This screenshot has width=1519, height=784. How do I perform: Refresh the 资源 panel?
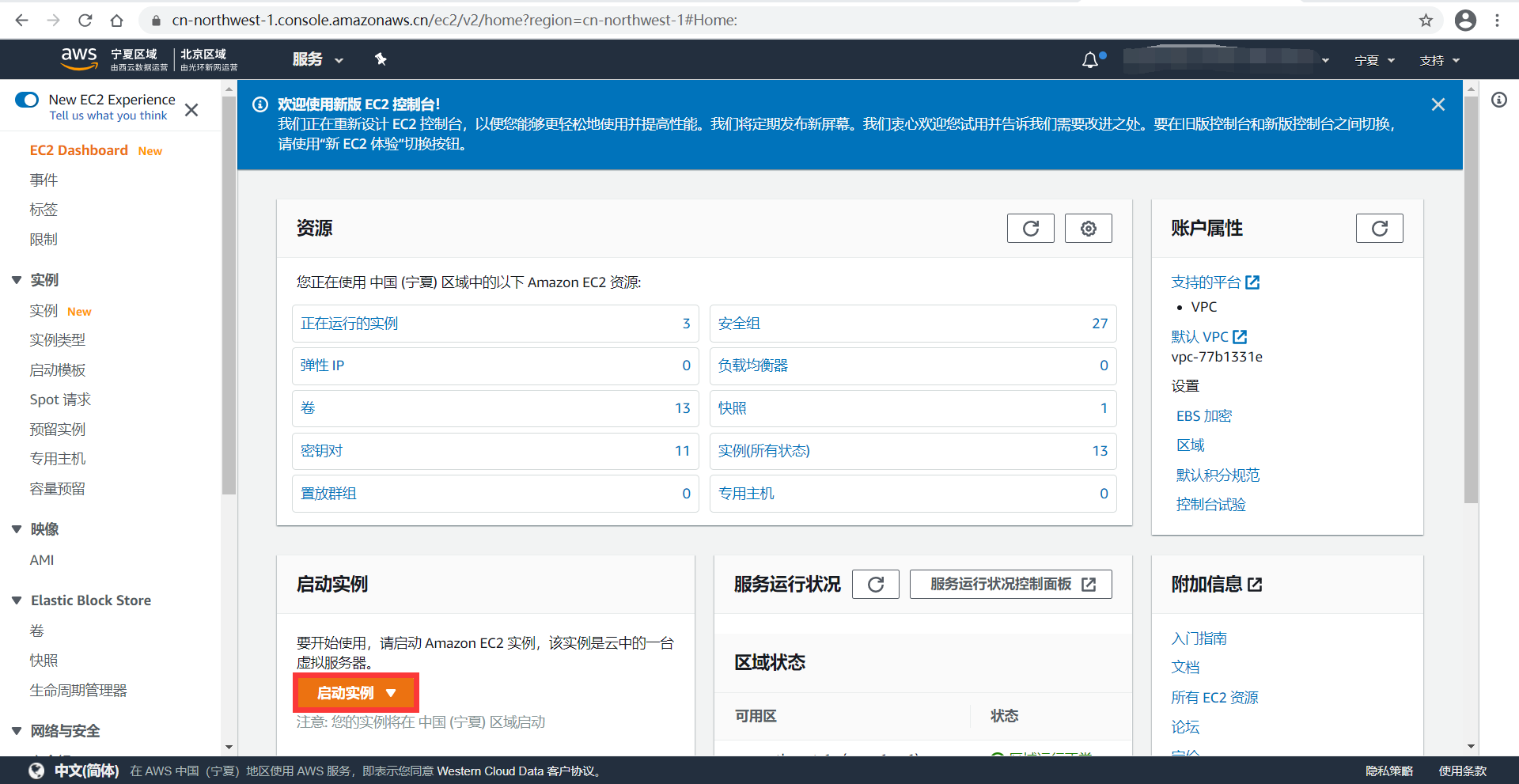tap(1030, 228)
